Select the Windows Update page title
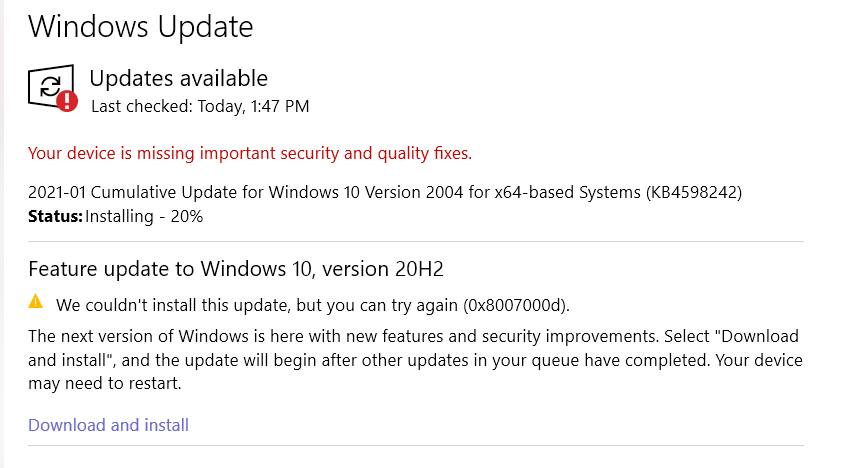The height and width of the screenshot is (468, 842). coord(141,27)
